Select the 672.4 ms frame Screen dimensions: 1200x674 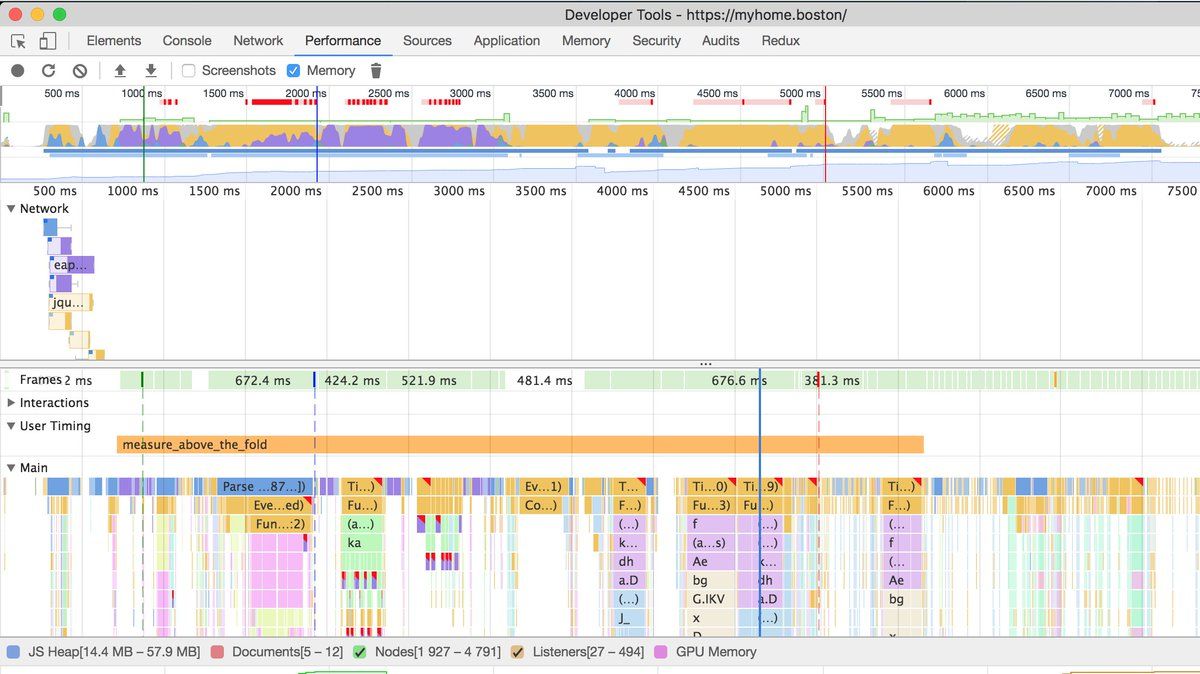(261, 380)
